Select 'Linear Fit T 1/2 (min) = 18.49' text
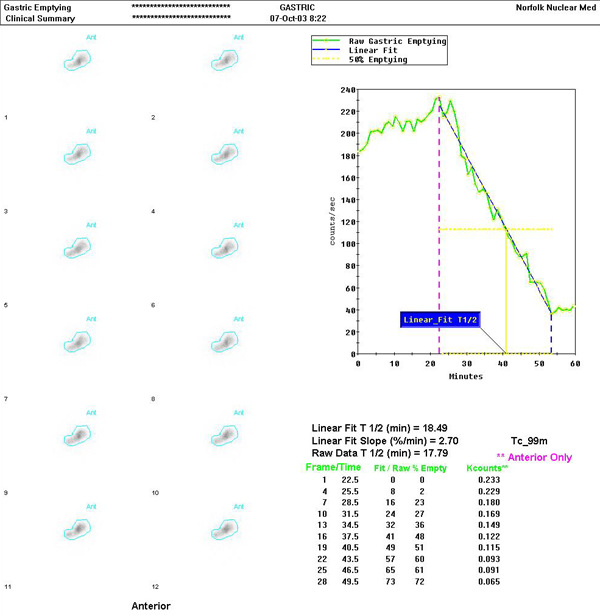This screenshot has height=615, width=600. point(379,428)
